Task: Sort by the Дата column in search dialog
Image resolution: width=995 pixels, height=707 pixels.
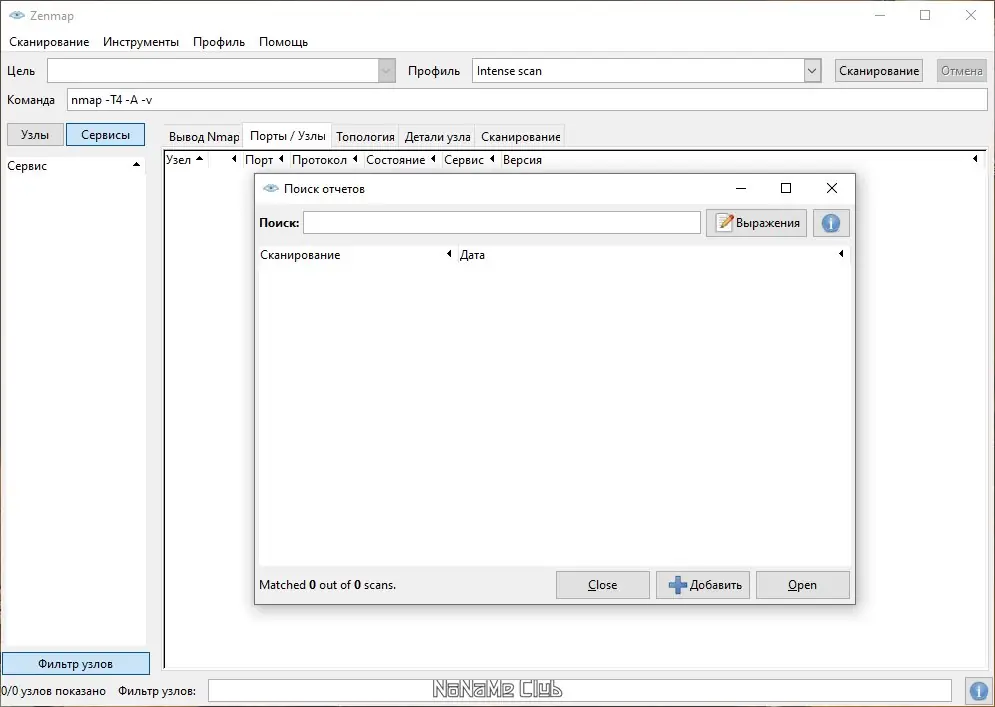Action: click(x=653, y=254)
